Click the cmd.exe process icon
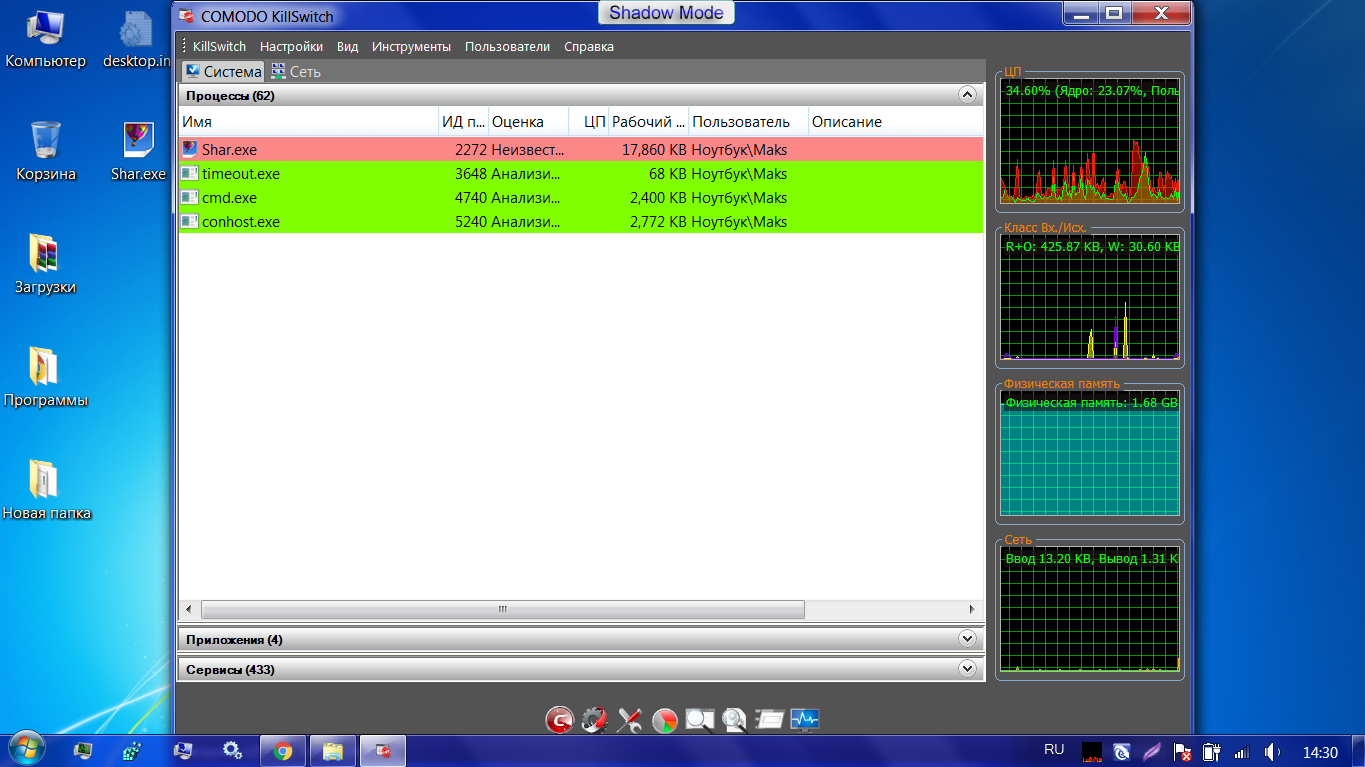The width and height of the screenshot is (1365, 767). click(190, 197)
